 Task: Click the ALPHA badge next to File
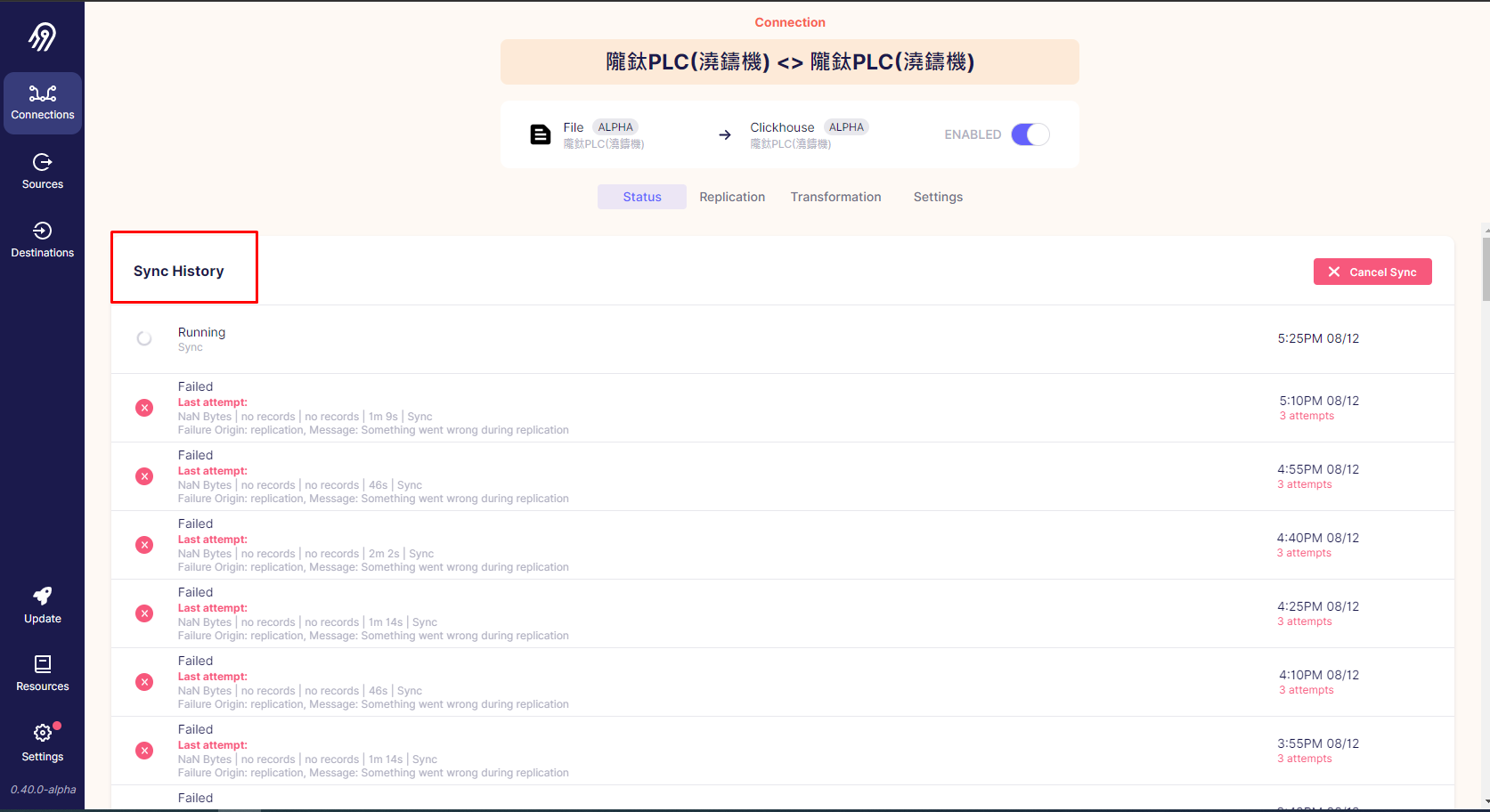point(615,127)
